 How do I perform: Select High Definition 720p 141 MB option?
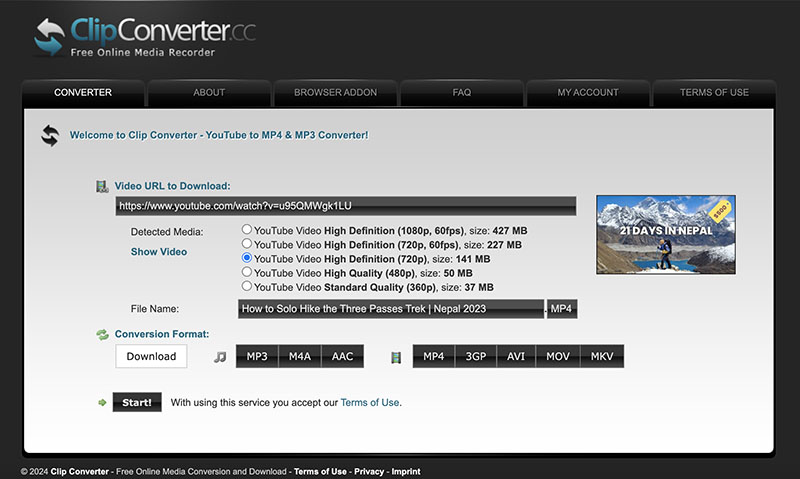pyautogui.click(x=247, y=258)
